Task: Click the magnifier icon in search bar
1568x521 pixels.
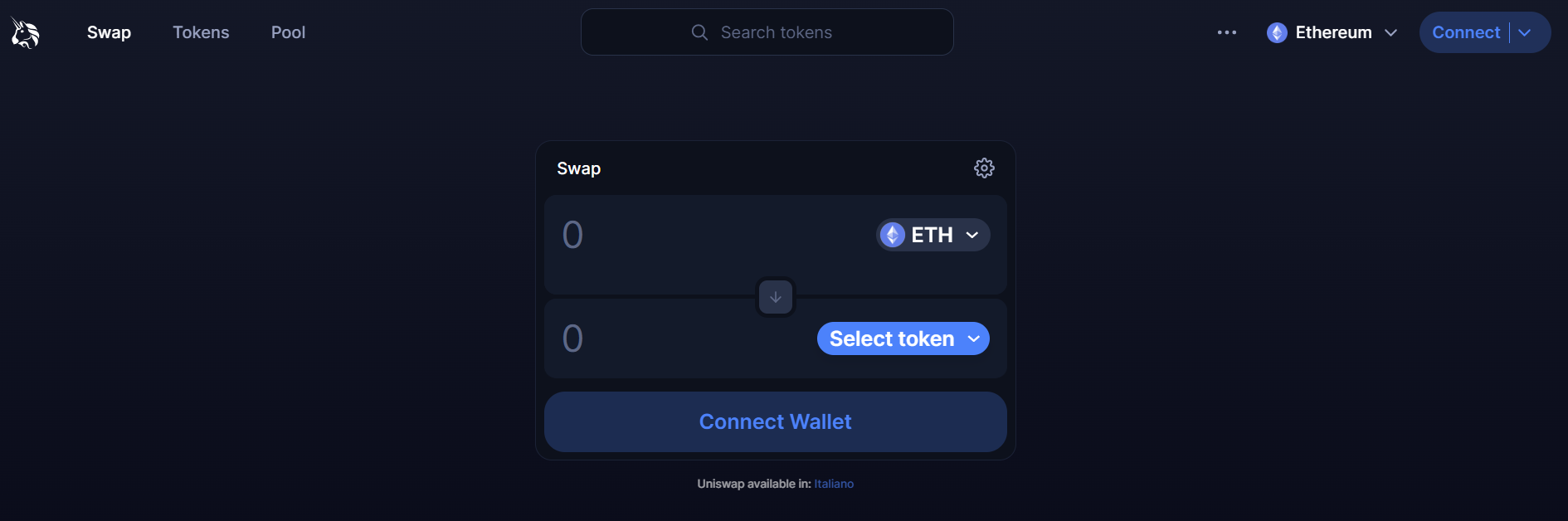Action: click(699, 32)
